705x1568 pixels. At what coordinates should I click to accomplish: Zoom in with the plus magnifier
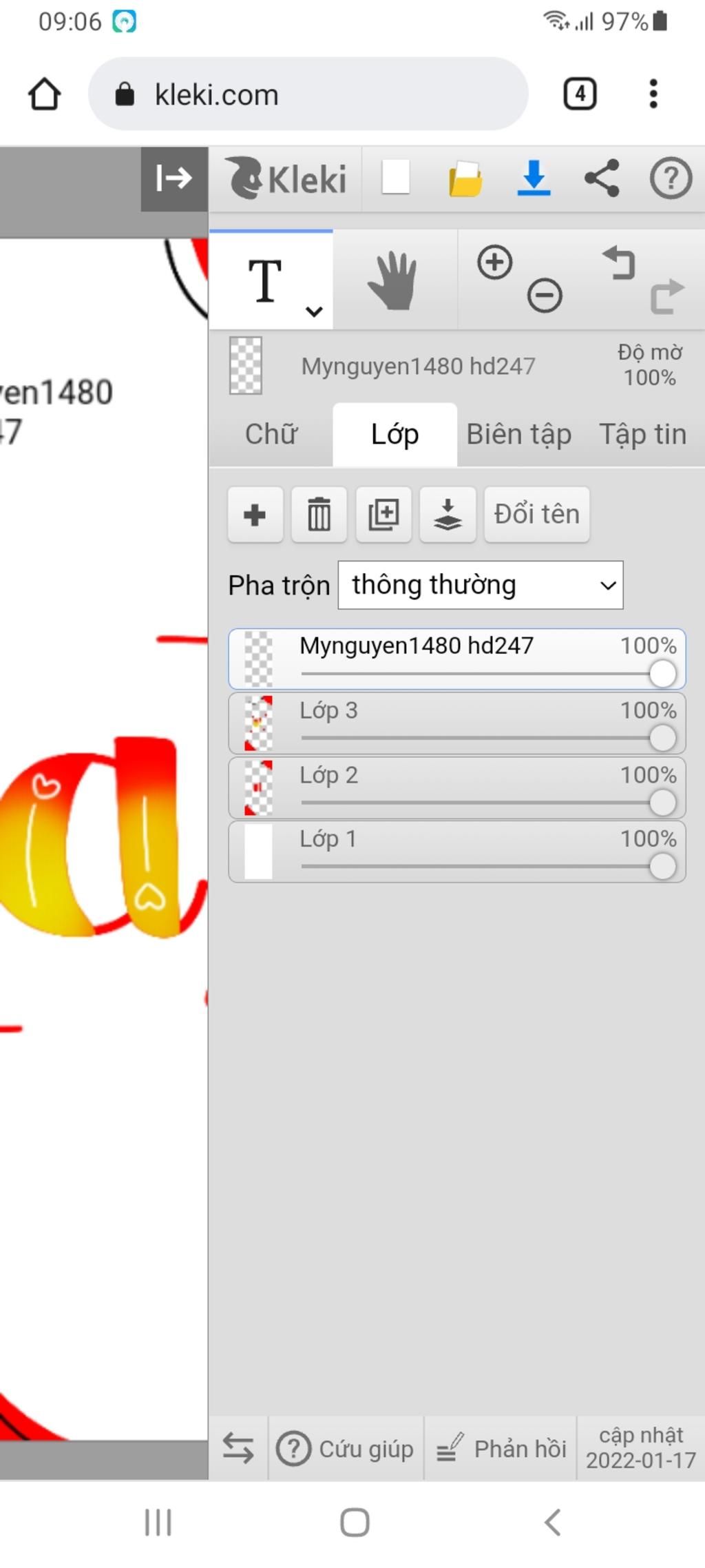[x=494, y=262]
